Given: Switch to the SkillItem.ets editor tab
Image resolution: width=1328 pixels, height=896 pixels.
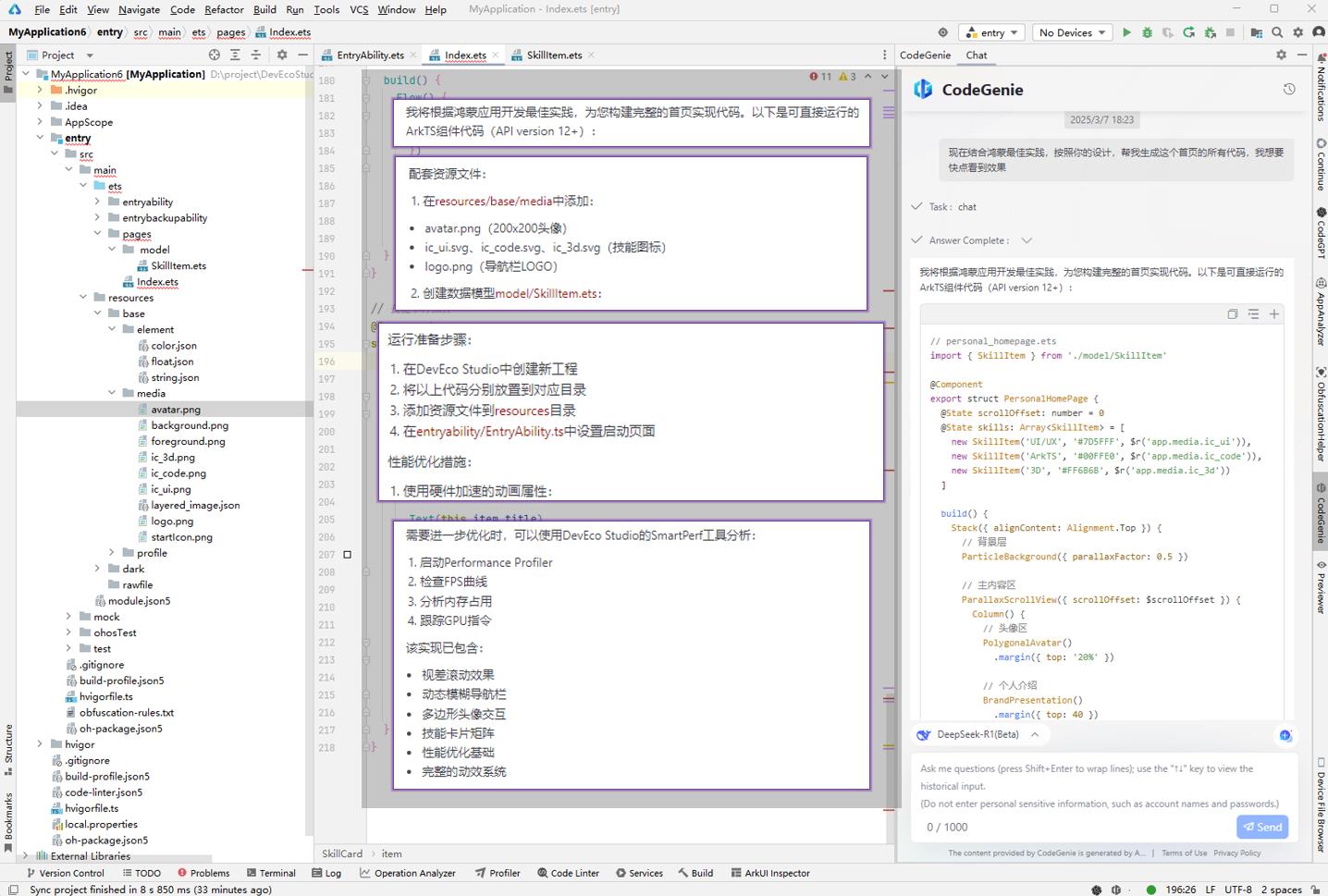Looking at the screenshot, I should coord(553,55).
